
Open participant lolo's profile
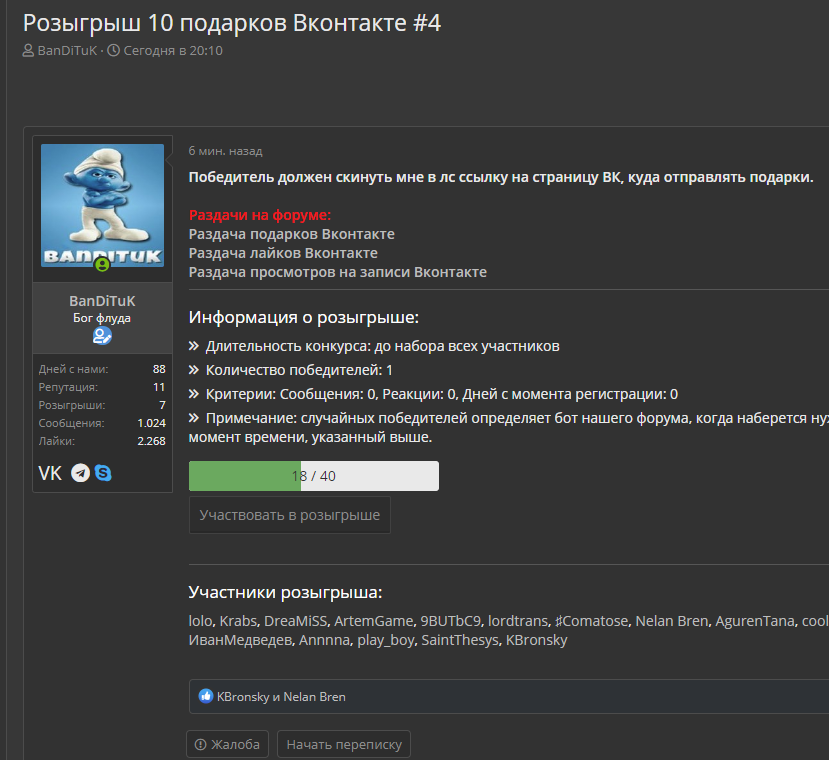(x=200, y=621)
